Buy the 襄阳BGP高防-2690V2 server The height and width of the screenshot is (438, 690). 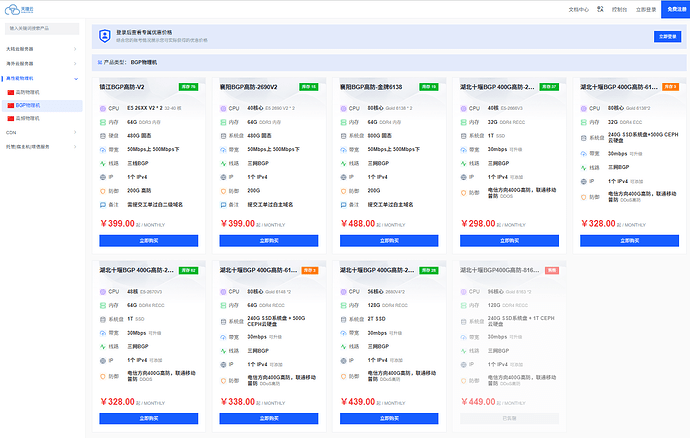point(269,241)
